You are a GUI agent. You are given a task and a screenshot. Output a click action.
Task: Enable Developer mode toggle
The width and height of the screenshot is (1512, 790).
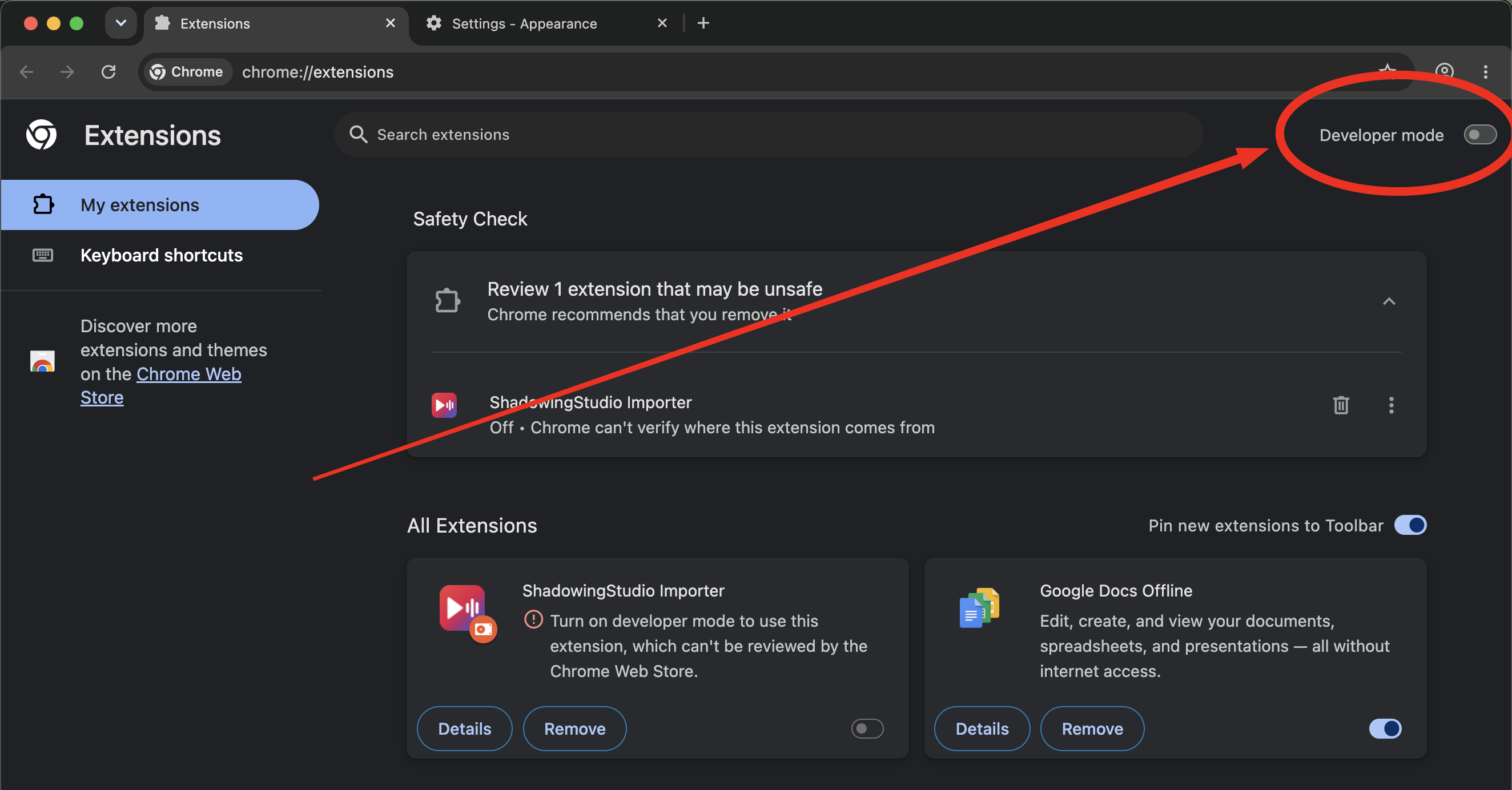coord(1479,135)
